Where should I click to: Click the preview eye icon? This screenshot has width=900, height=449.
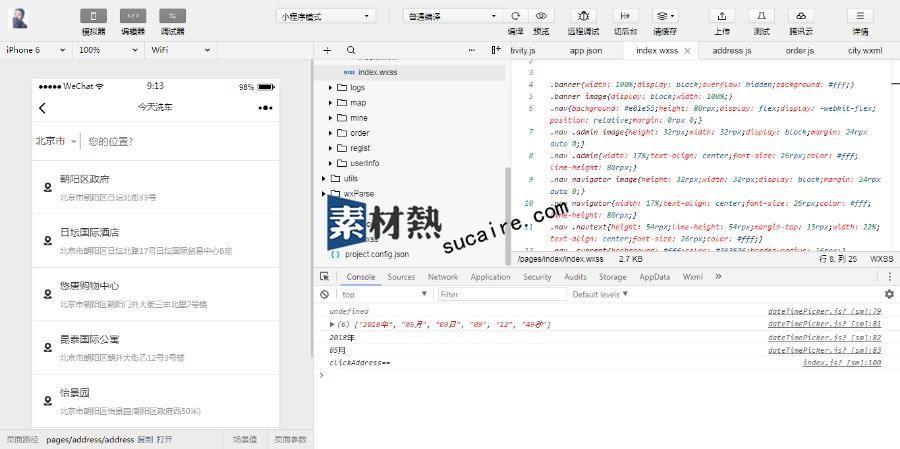tap(541, 16)
